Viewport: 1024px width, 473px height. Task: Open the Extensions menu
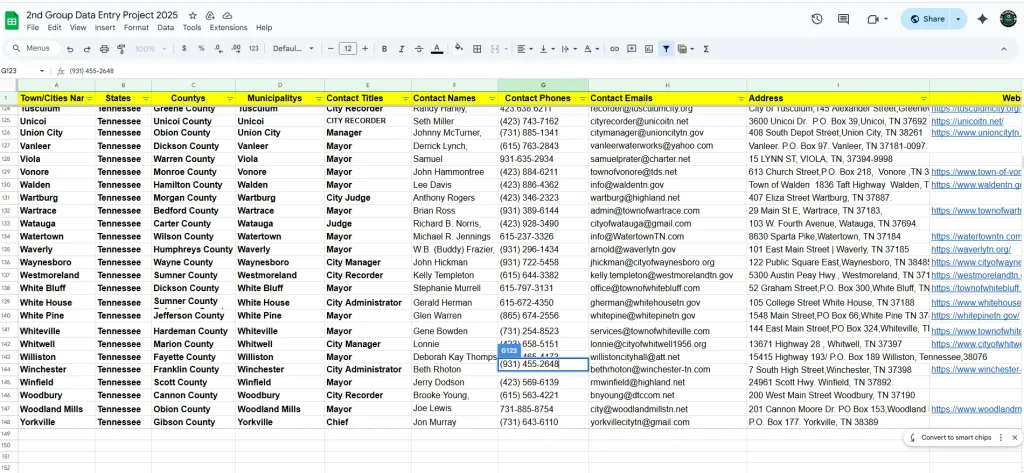pyautogui.click(x=228, y=28)
